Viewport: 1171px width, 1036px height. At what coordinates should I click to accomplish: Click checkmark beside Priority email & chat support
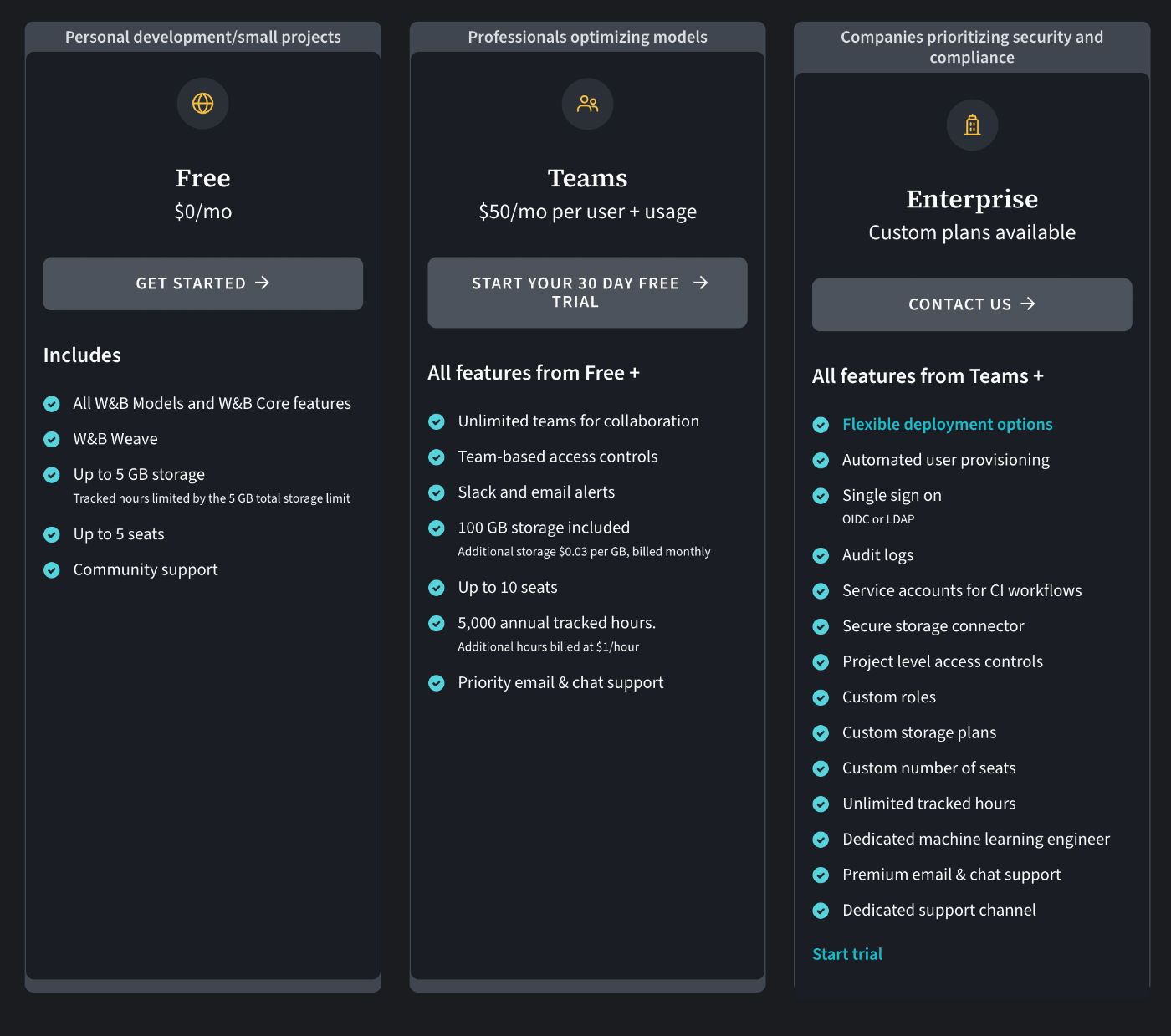437,683
